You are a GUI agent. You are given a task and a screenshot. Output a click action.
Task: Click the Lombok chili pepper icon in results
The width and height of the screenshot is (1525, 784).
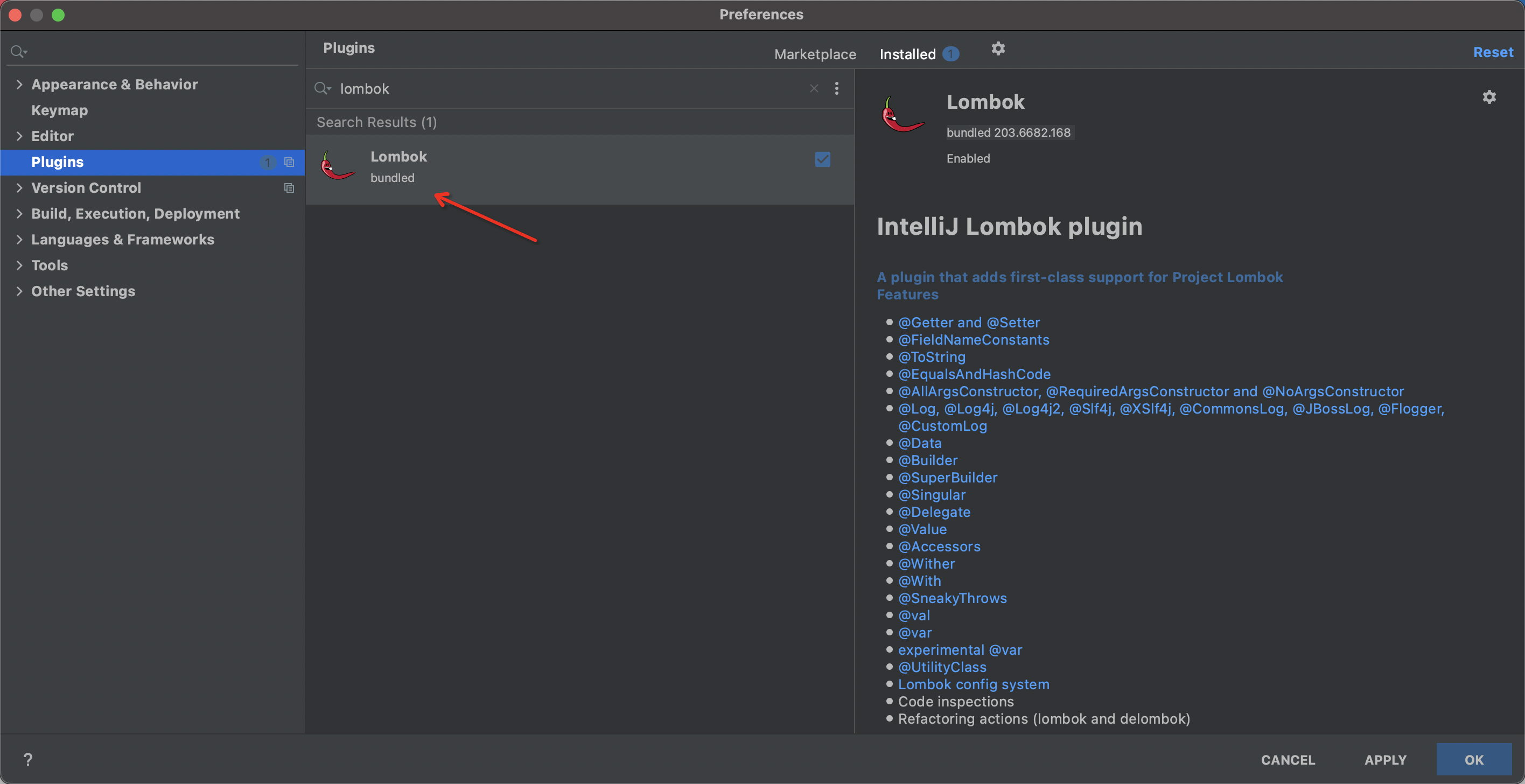[x=337, y=166]
